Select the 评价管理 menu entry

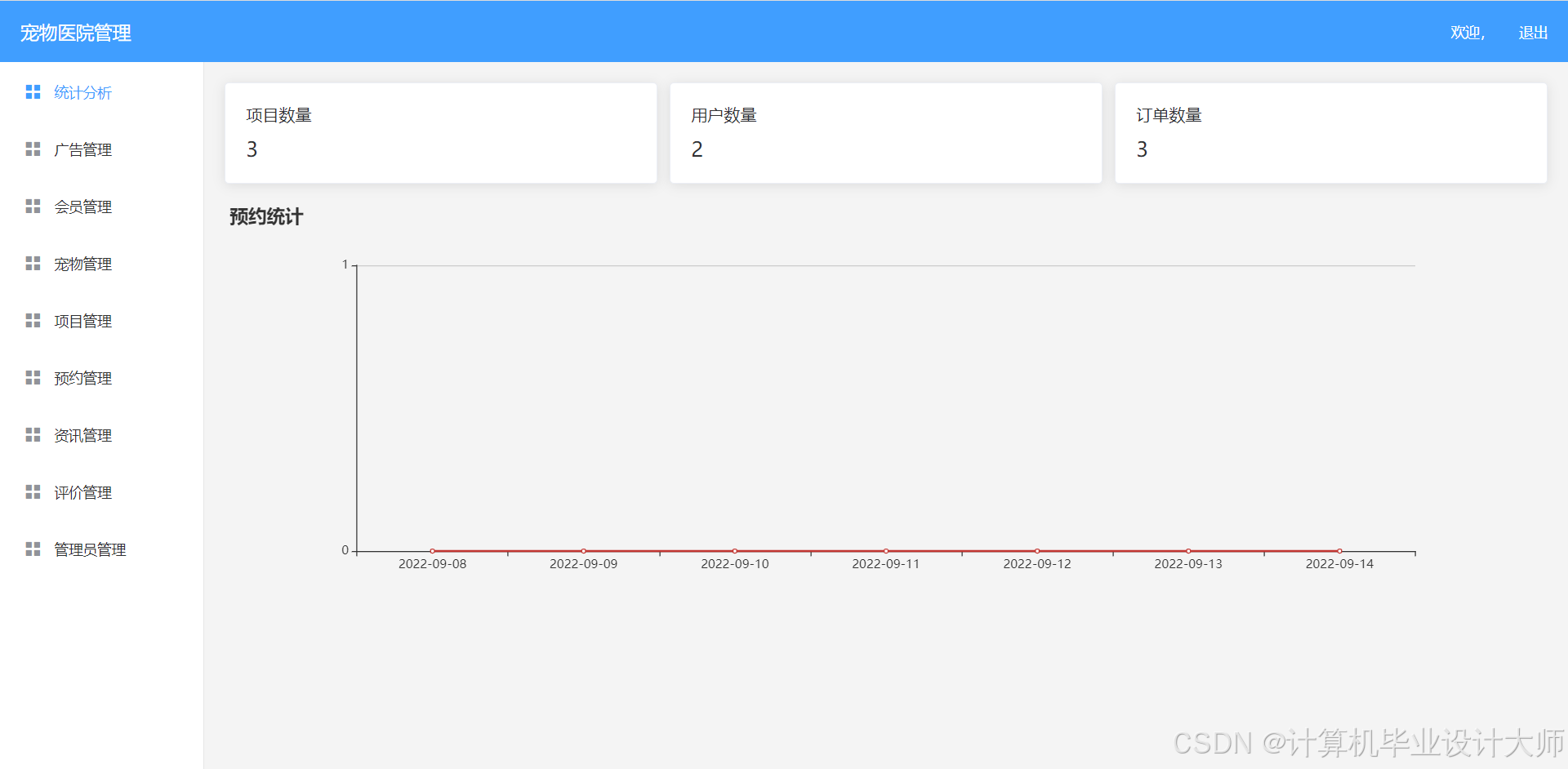tap(101, 492)
